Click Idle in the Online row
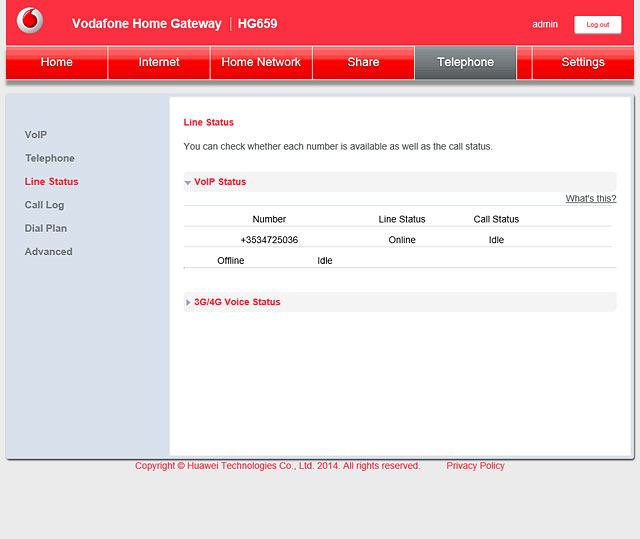This screenshot has width=640, height=539. click(496, 240)
